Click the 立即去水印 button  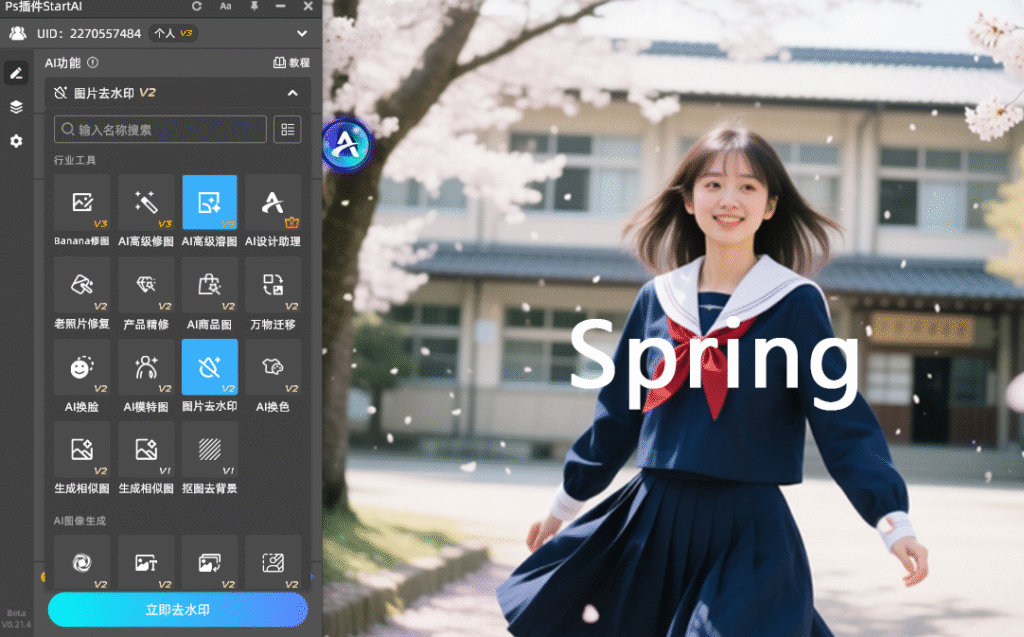point(178,609)
